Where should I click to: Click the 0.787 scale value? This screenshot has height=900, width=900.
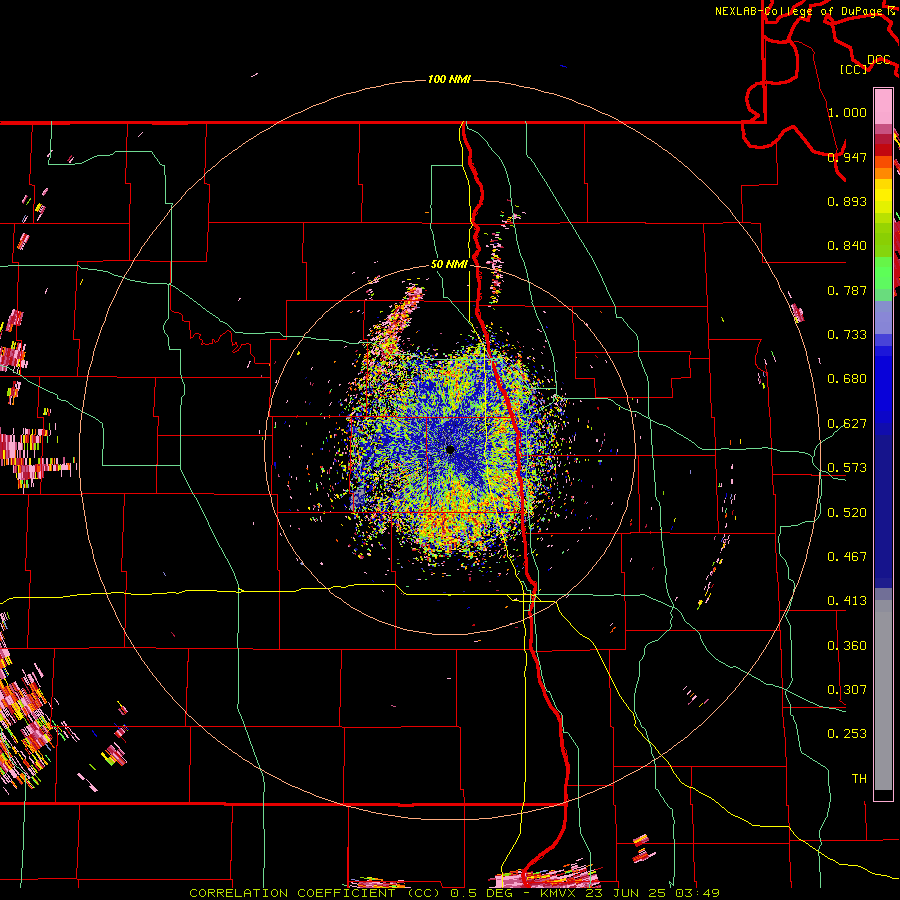(x=847, y=290)
